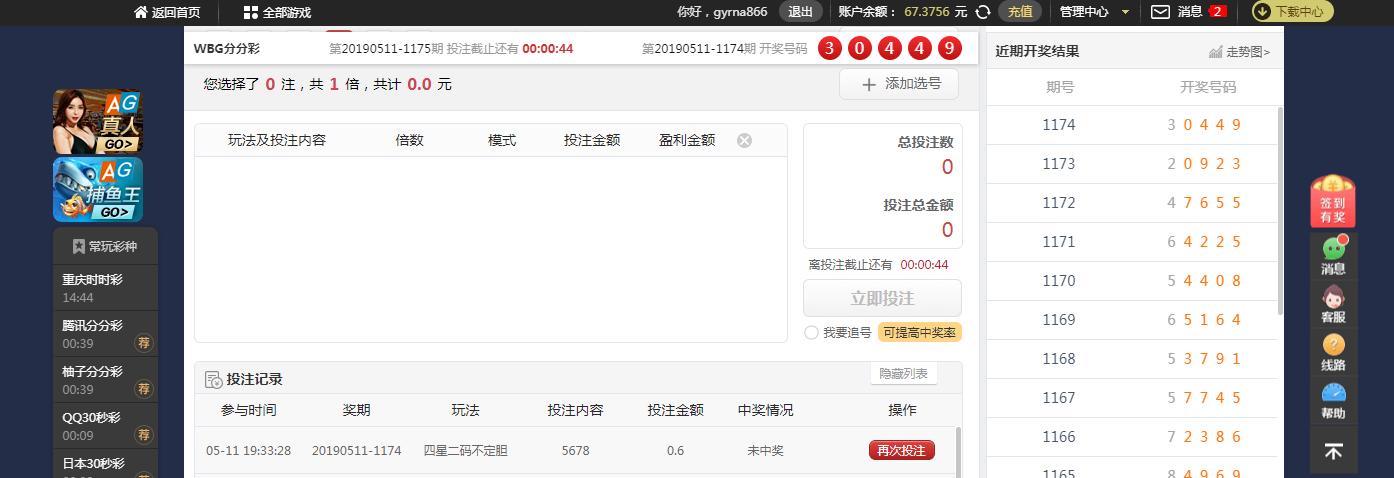This screenshot has width=1394, height=478.
Task: Click the red bet again button
Action: [901, 451]
